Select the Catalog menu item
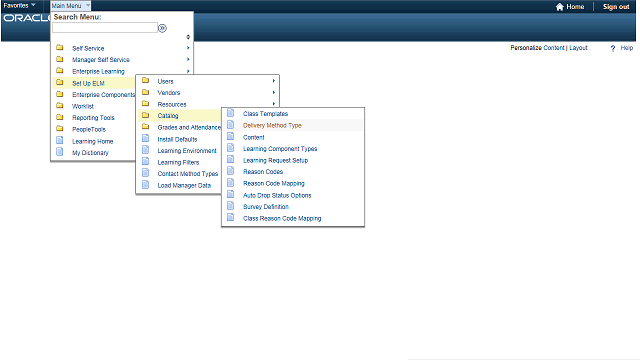The width and height of the screenshot is (640, 360). pos(168,116)
